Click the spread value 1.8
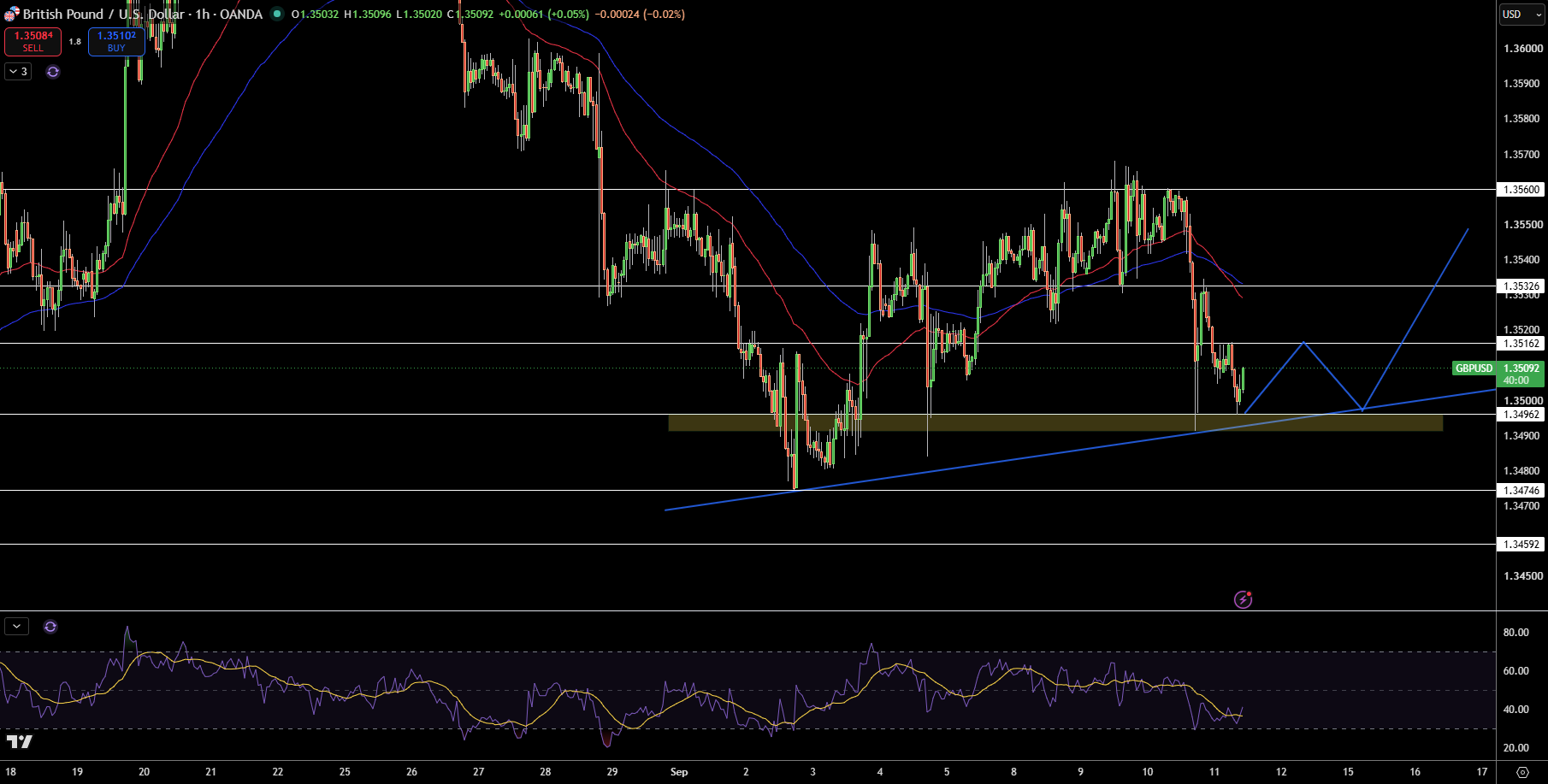Screen dimensions: 1548x784 [x=75, y=42]
